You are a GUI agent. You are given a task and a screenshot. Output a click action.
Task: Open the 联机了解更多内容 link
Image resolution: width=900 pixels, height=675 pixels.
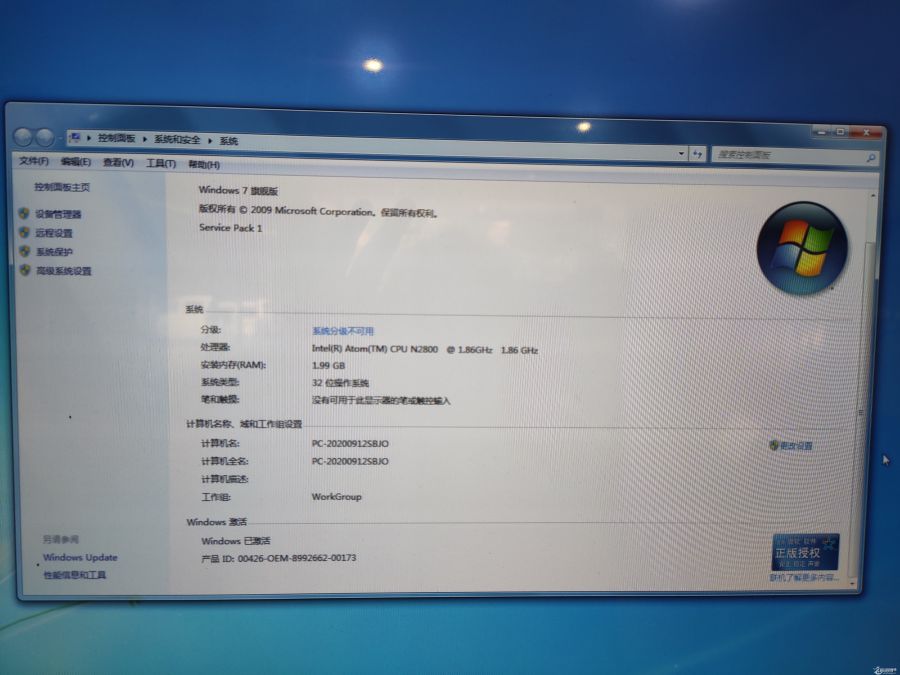(x=804, y=577)
